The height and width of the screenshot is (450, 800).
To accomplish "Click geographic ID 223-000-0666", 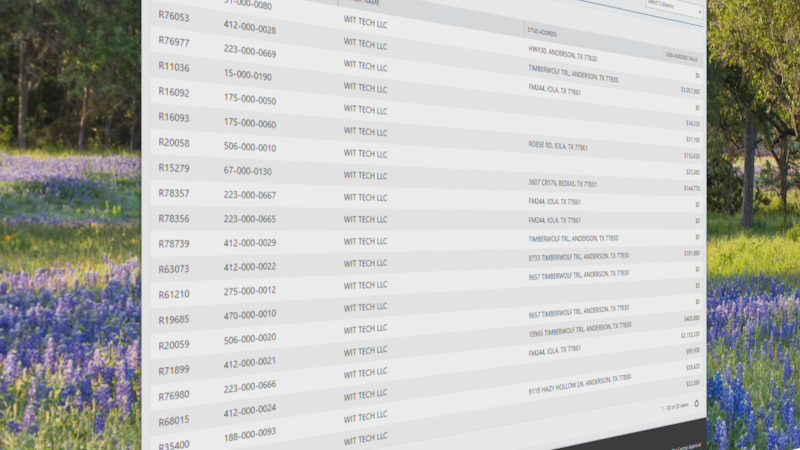I will pos(249,386).
